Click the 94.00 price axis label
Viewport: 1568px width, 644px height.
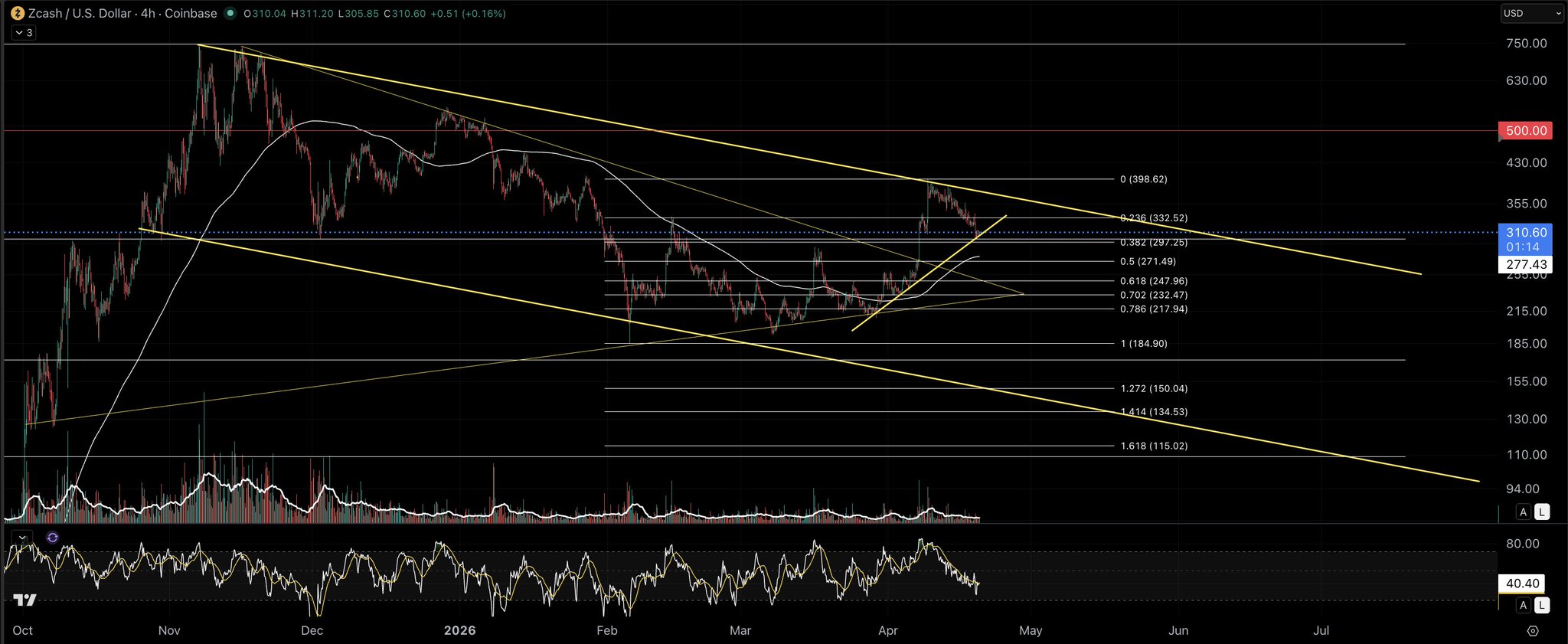(x=1523, y=489)
